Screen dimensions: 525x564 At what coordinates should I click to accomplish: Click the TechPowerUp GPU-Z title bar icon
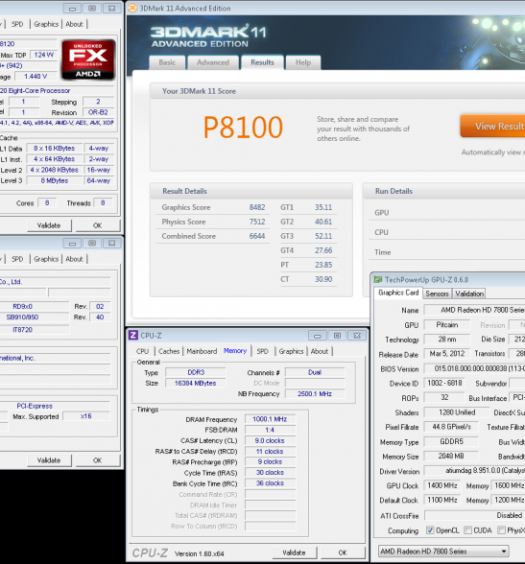coord(378,279)
